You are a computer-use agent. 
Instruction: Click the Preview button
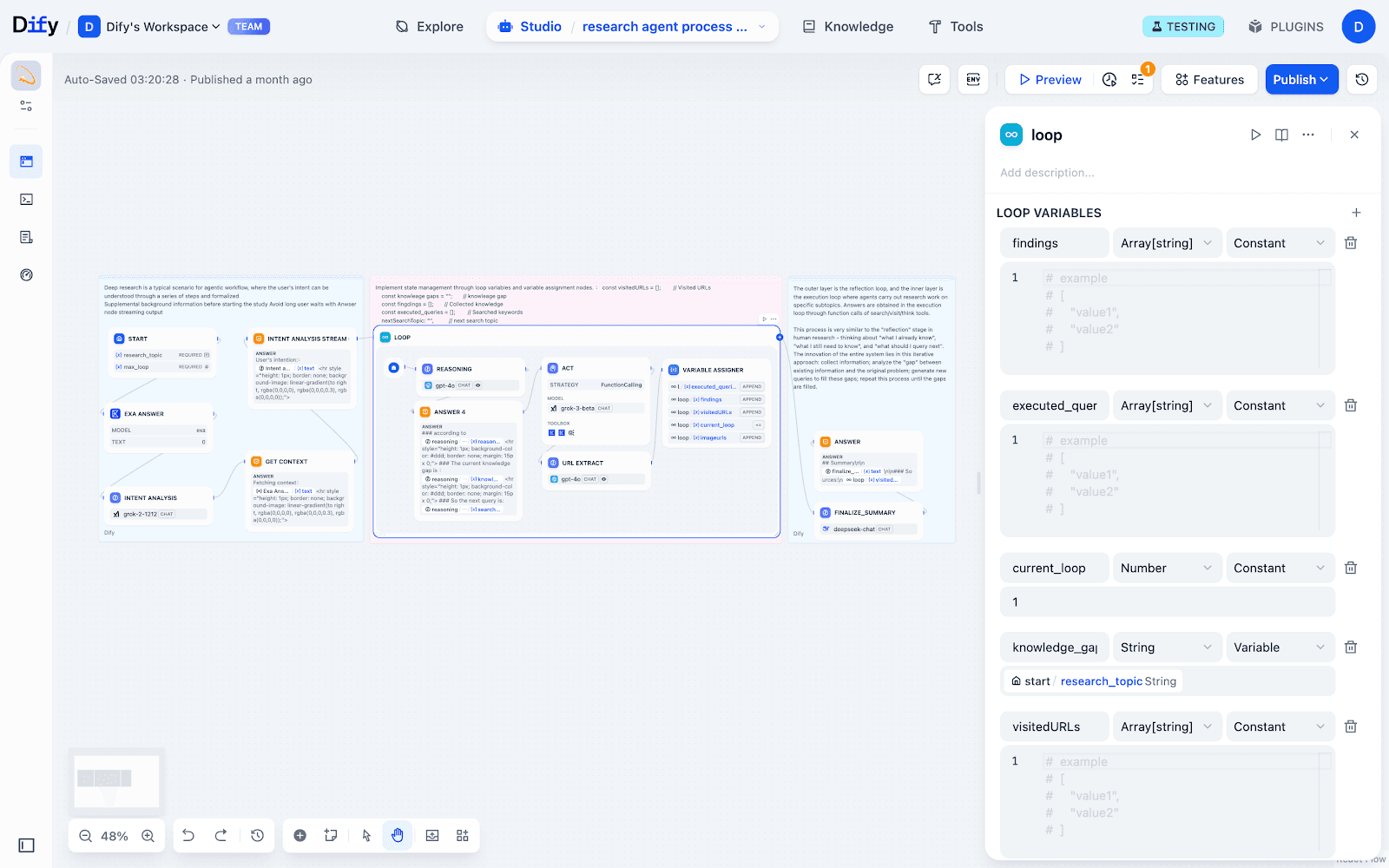click(x=1050, y=80)
